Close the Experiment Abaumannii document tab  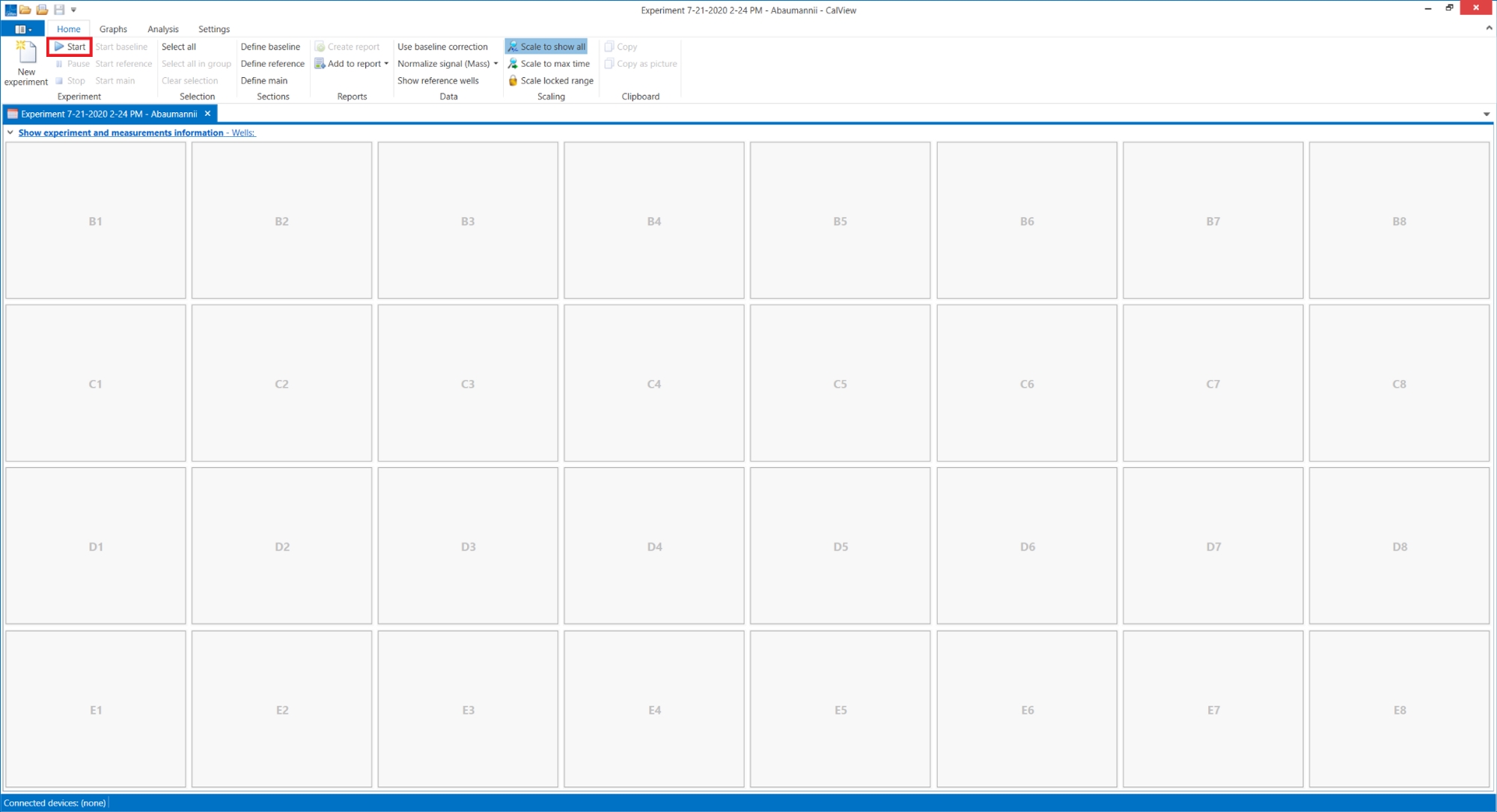(208, 114)
